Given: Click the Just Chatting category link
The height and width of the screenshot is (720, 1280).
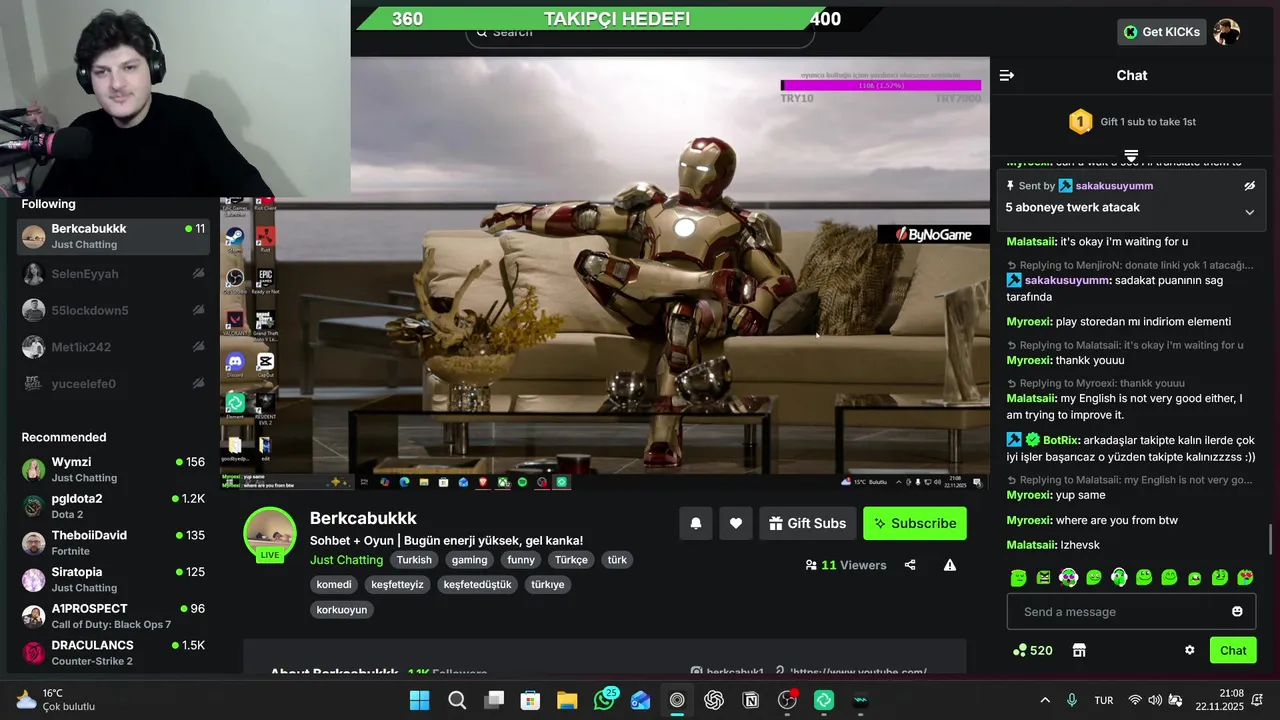Looking at the screenshot, I should [x=346, y=560].
